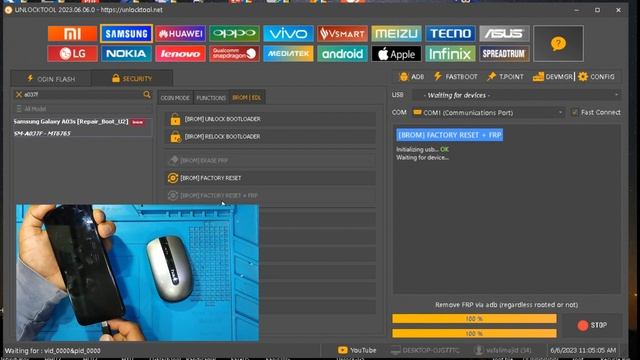This screenshot has height=360, width=640.
Task: Click the 'Waiting for device...' log line
Action: pyautogui.click(x=422, y=158)
